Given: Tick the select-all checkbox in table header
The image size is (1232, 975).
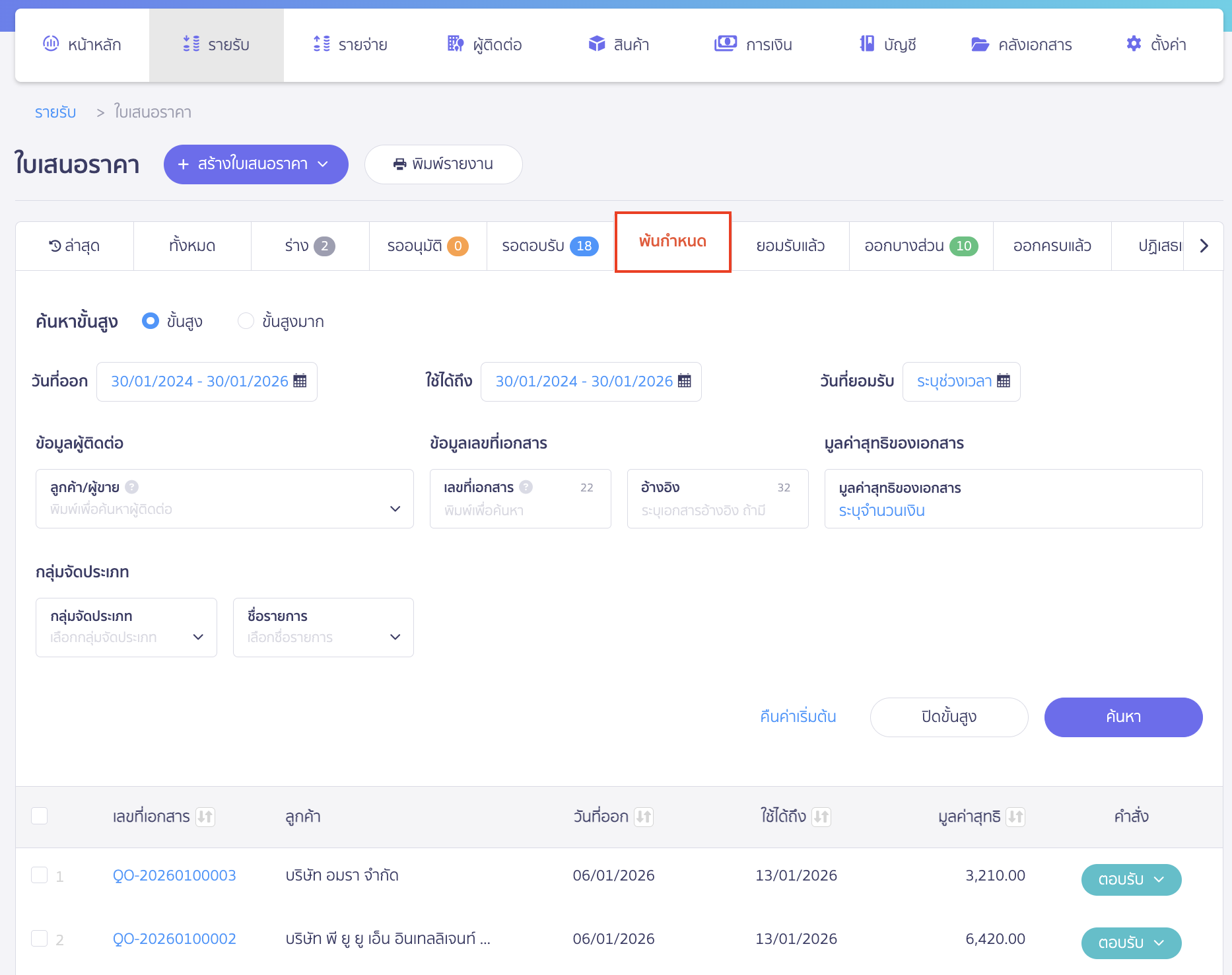Looking at the screenshot, I should tap(40, 816).
